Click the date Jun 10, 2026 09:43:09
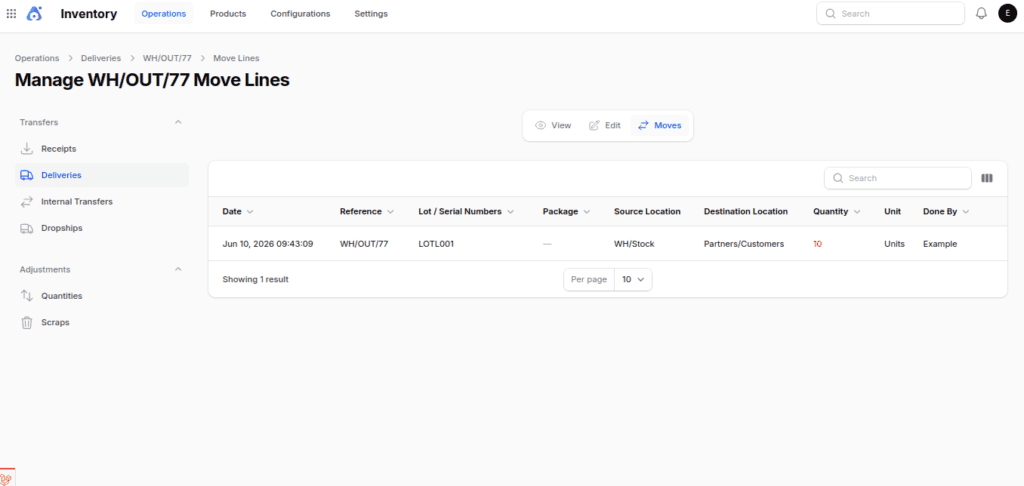The width and height of the screenshot is (1024, 486). click(x=268, y=244)
